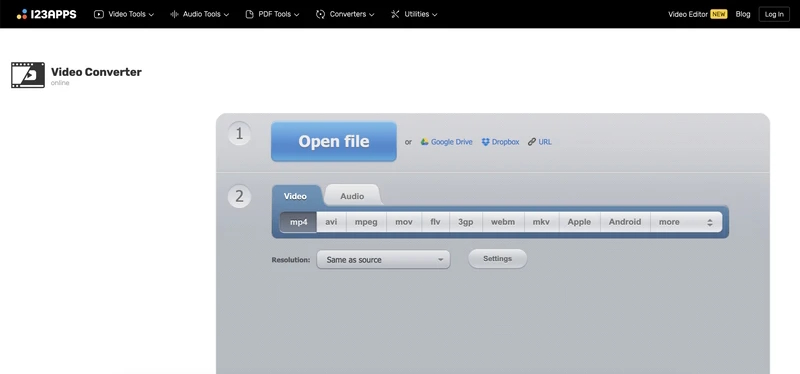Click the Video Tools play icon
This screenshot has height=374, width=800.
click(99, 14)
